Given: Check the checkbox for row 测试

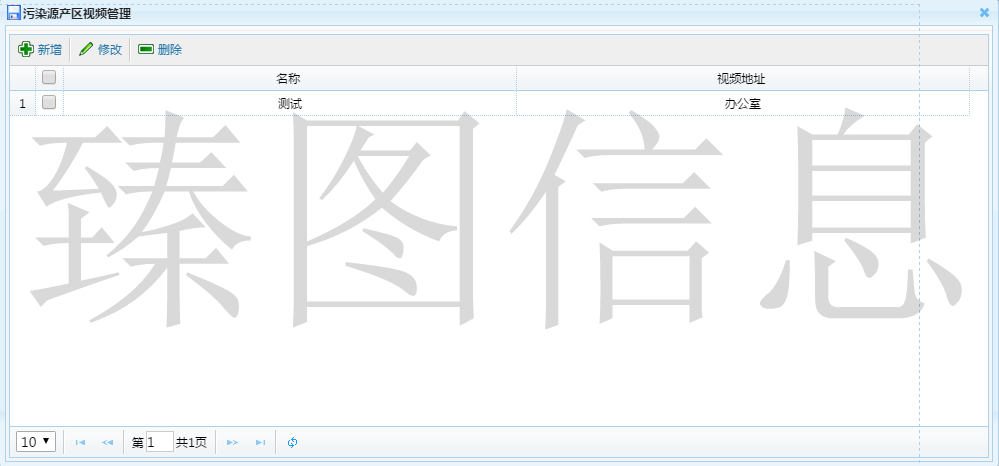Looking at the screenshot, I should coord(49,103).
